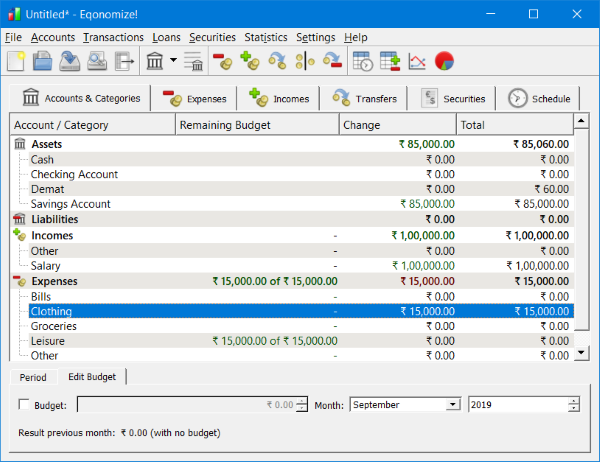Click the Open file folder icon
This screenshot has width=600, height=462.
coord(42,62)
